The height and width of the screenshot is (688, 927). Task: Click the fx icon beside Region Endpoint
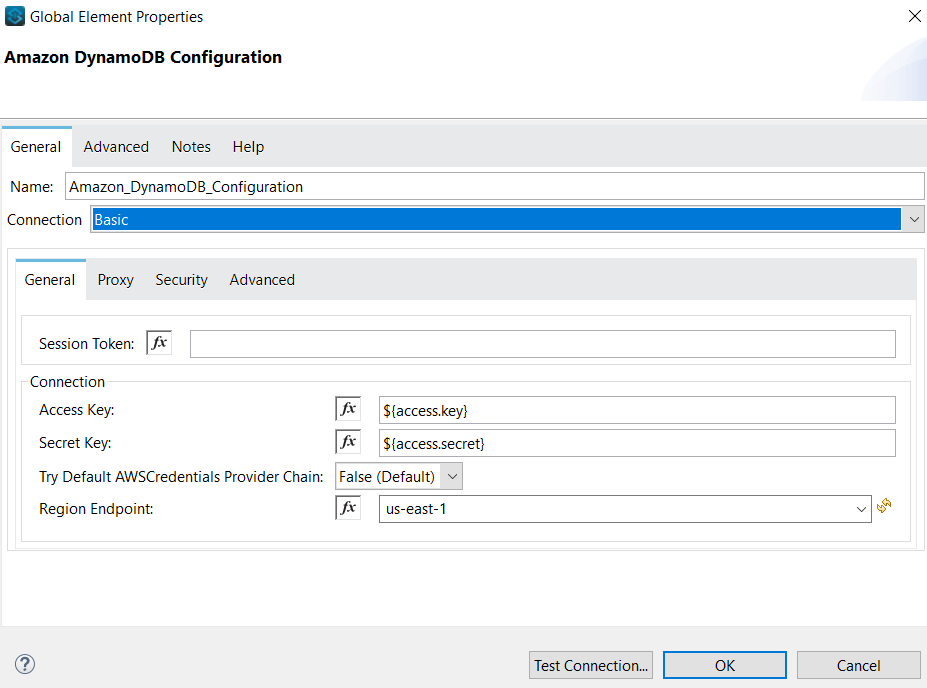(x=347, y=507)
